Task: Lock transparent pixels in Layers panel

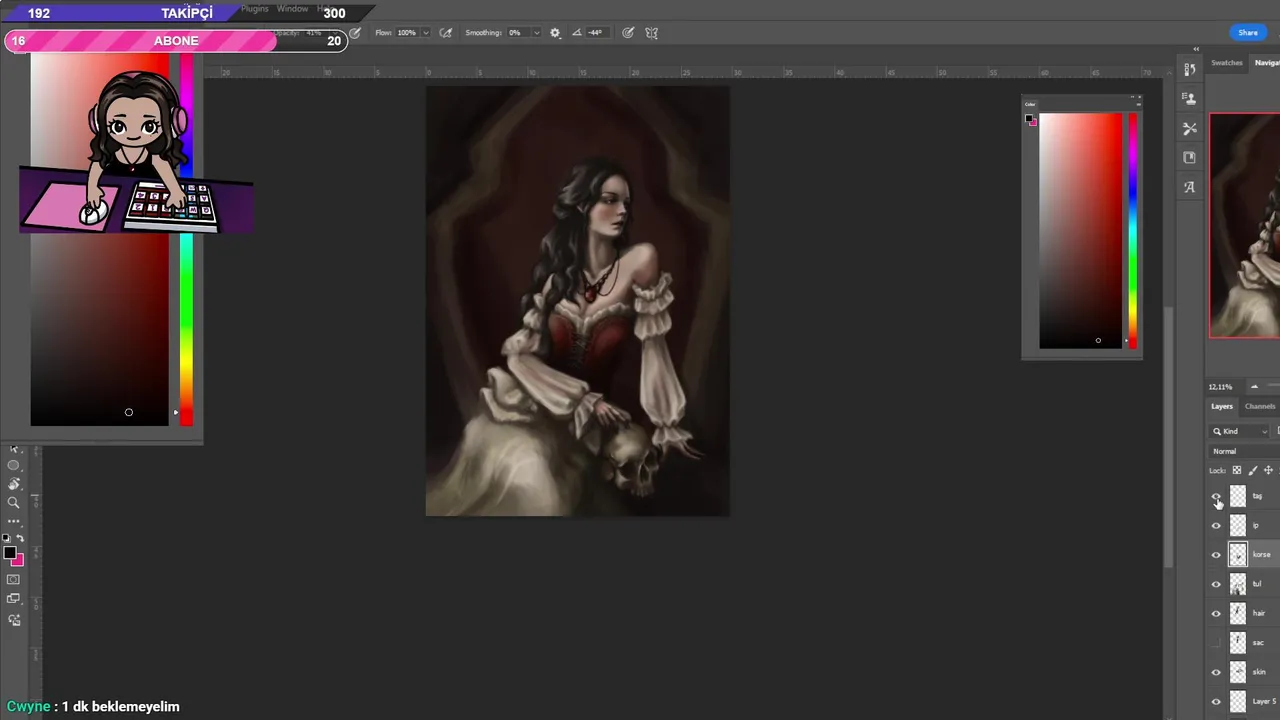Action: pos(1237,470)
